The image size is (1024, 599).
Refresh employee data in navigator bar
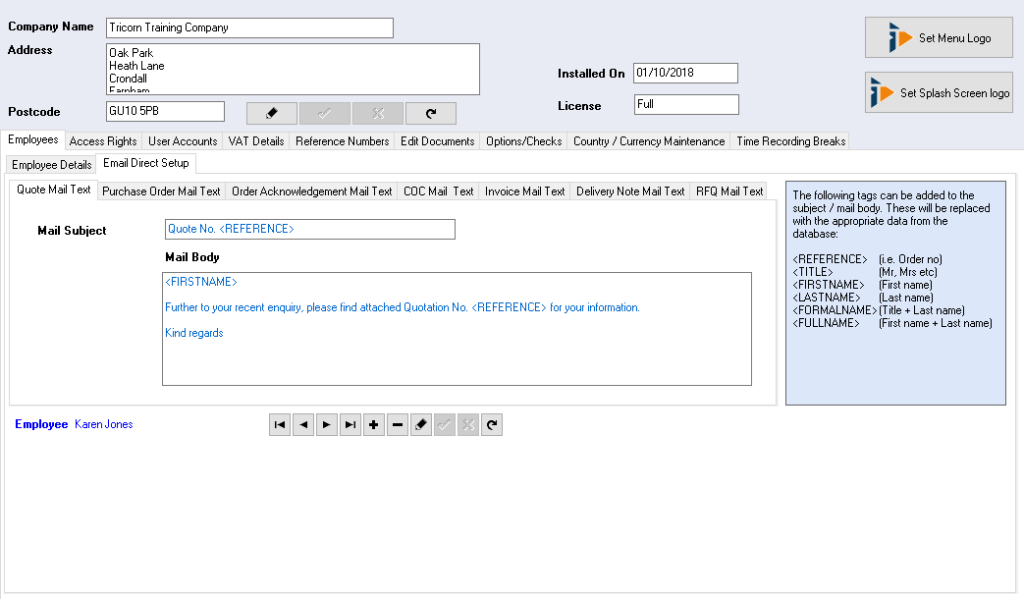[491, 425]
